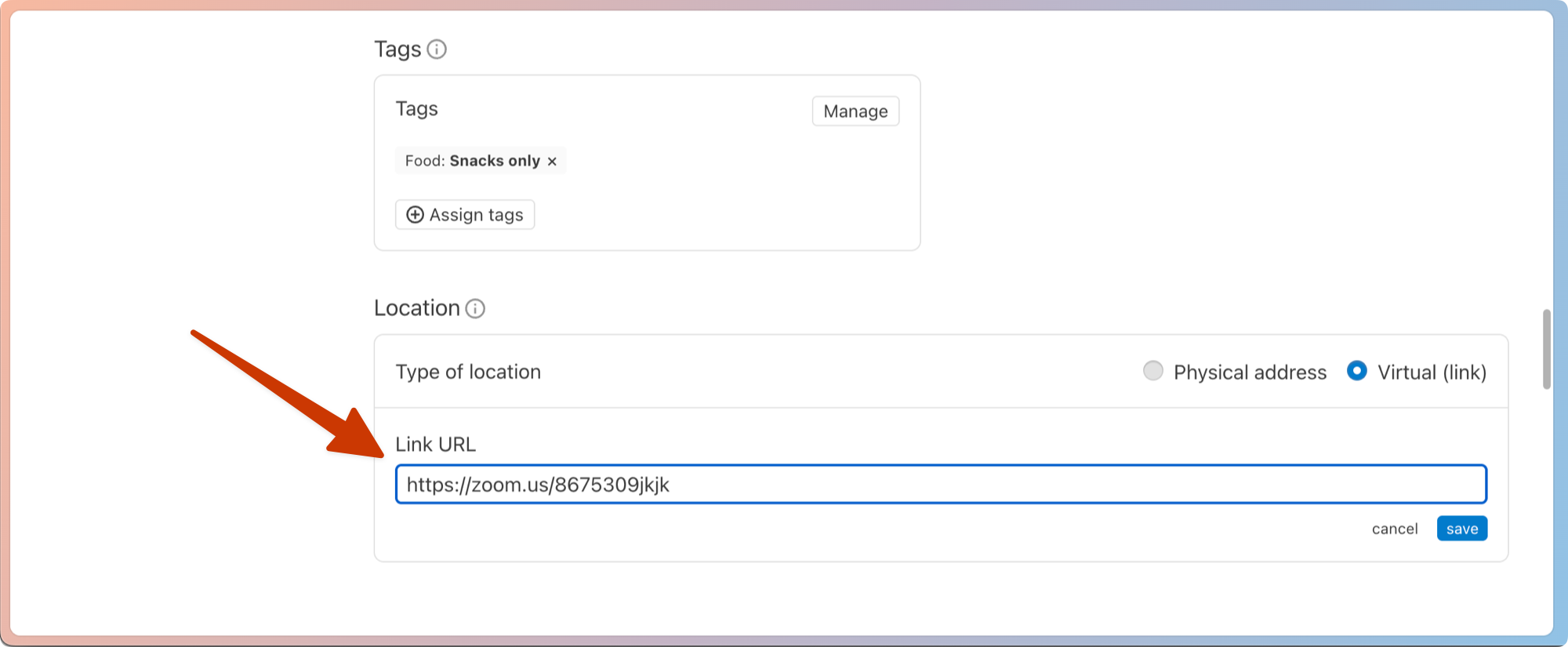Image resolution: width=1568 pixels, height=647 pixels.
Task: Click the Location section heading
Action: pyautogui.click(x=416, y=308)
